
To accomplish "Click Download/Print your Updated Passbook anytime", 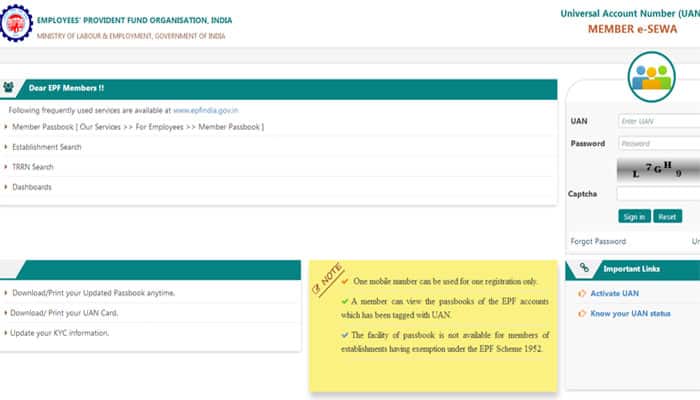I will pyautogui.click(x=94, y=293).
